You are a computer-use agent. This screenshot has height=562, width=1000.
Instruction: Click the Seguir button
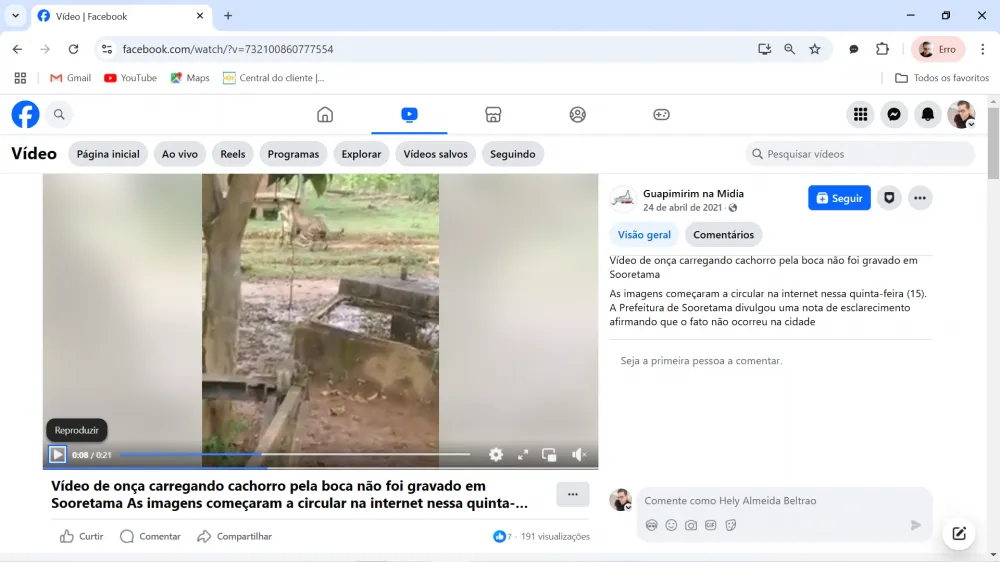(839, 198)
